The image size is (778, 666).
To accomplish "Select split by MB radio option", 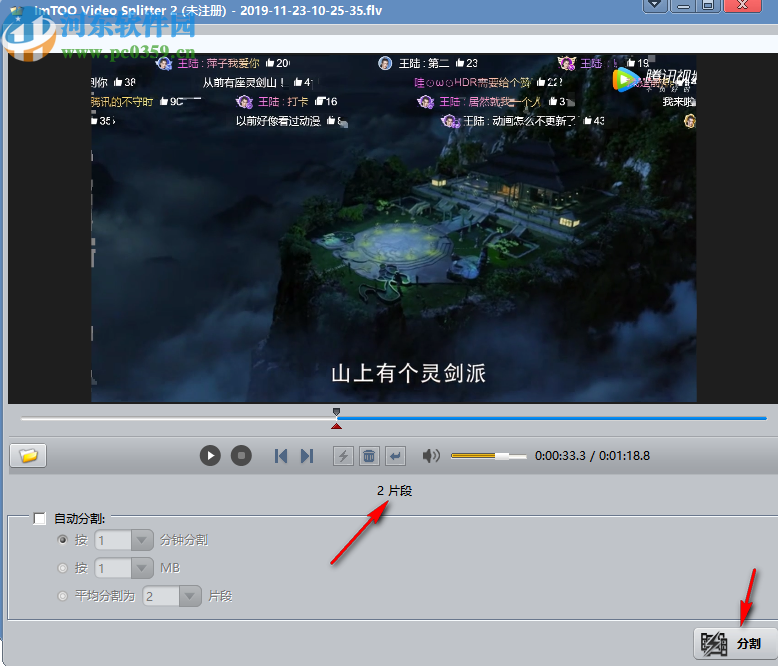I will click(63, 568).
